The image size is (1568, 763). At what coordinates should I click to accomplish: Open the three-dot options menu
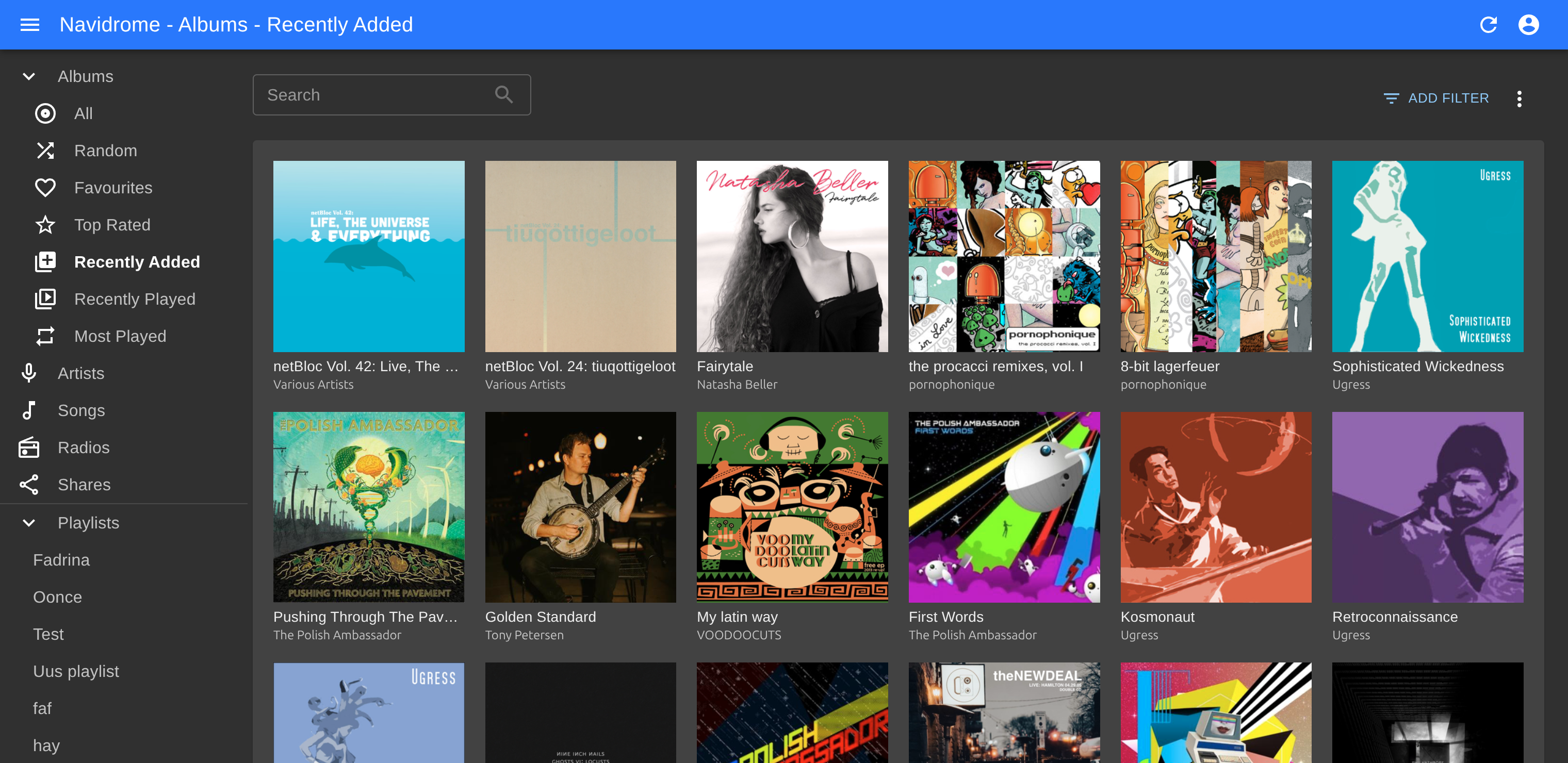pyautogui.click(x=1518, y=98)
